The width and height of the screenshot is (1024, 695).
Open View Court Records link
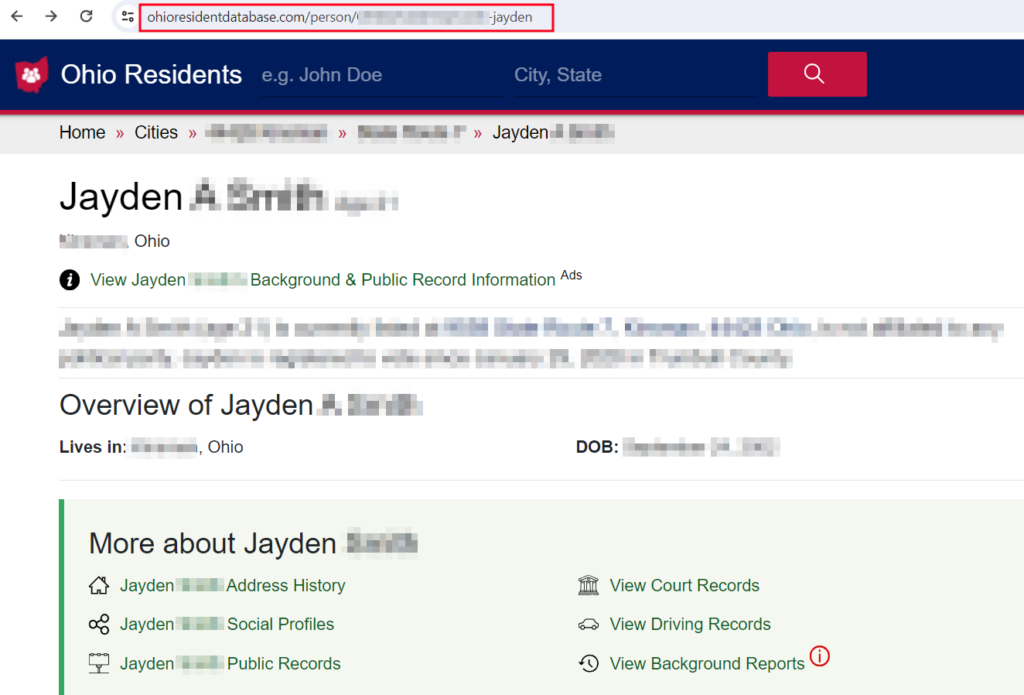point(684,585)
